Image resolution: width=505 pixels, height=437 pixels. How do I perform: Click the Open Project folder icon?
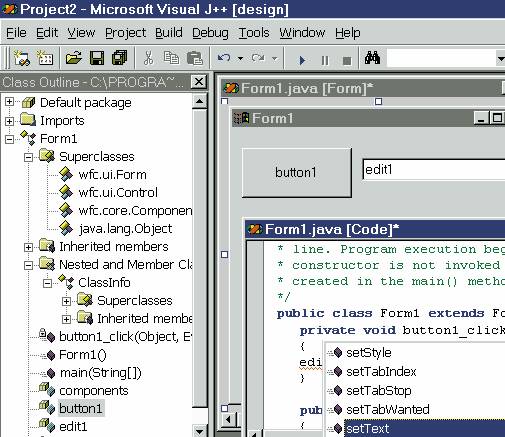pyautogui.click(x=74, y=58)
